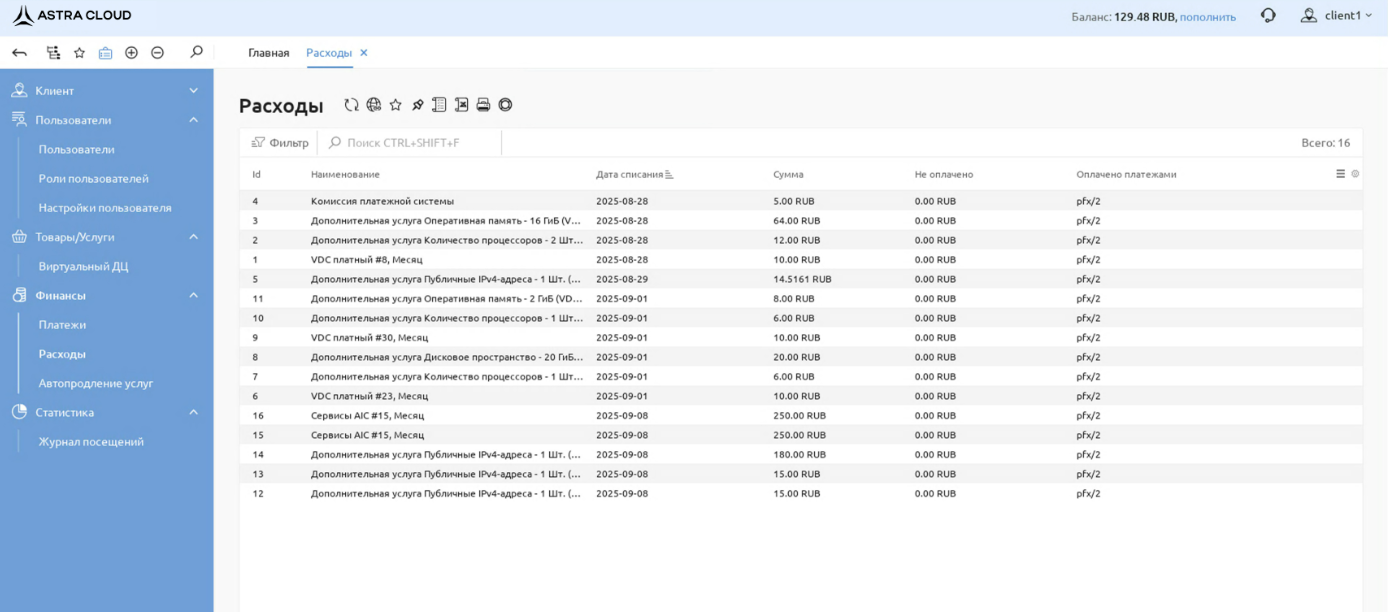Click the circled plus icon above sidebar
The width and height of the screenshot is (1391, 612).
click(131, 53)
